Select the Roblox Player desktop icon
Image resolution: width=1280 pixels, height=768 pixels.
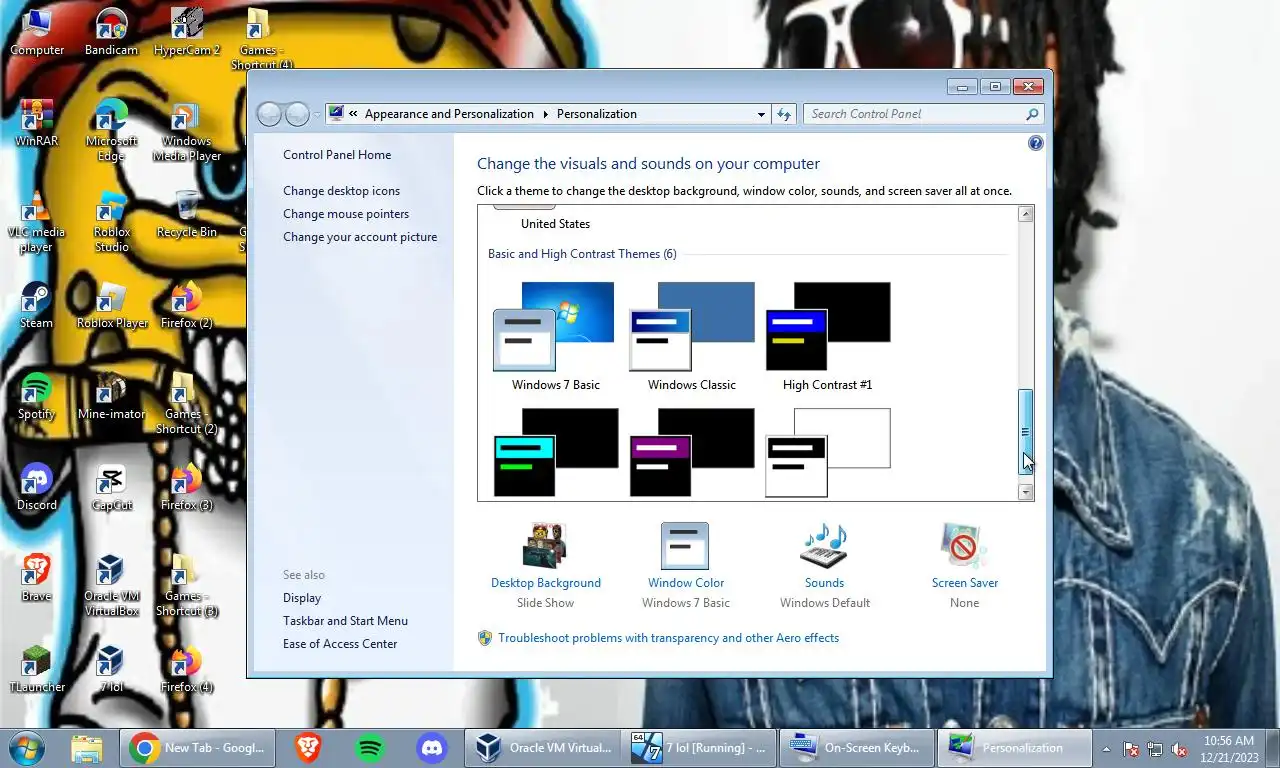[x=112, y=305]
